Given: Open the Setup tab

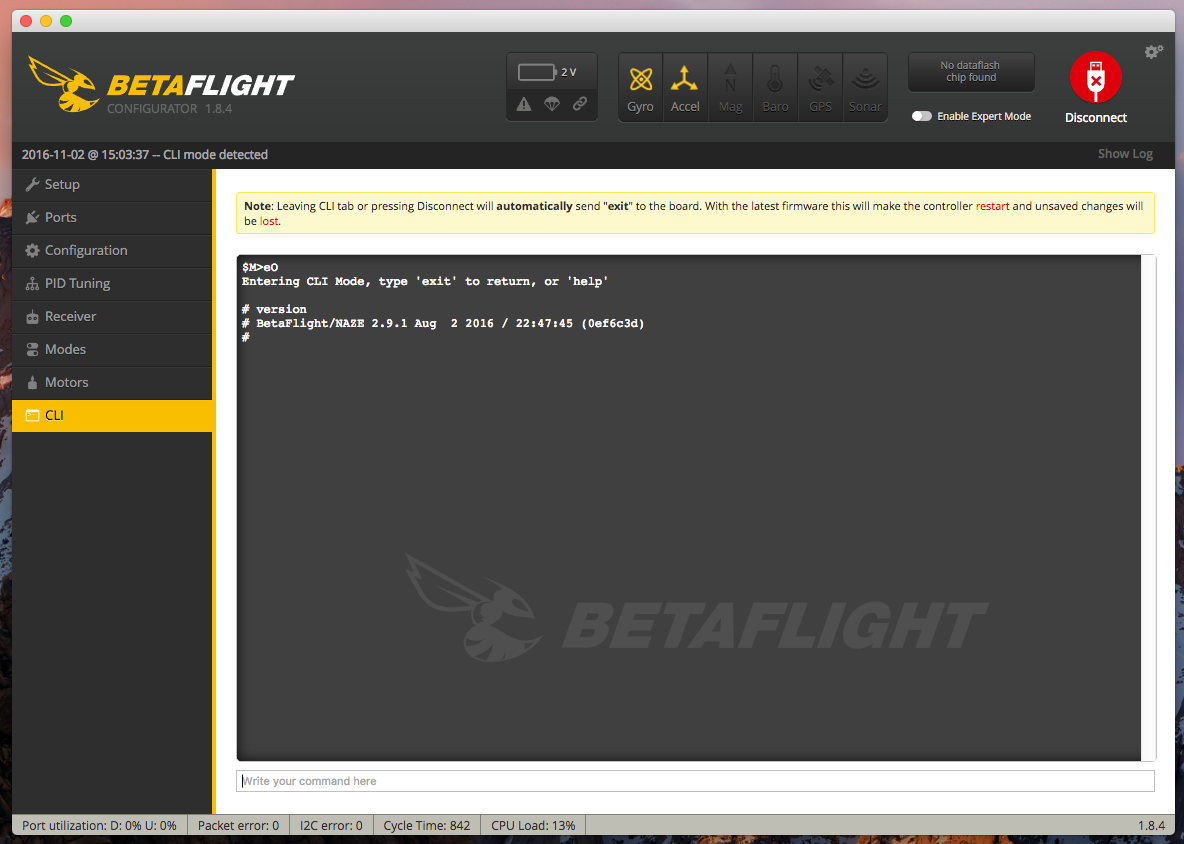Looking at the screenshot, I should point(112,184).
